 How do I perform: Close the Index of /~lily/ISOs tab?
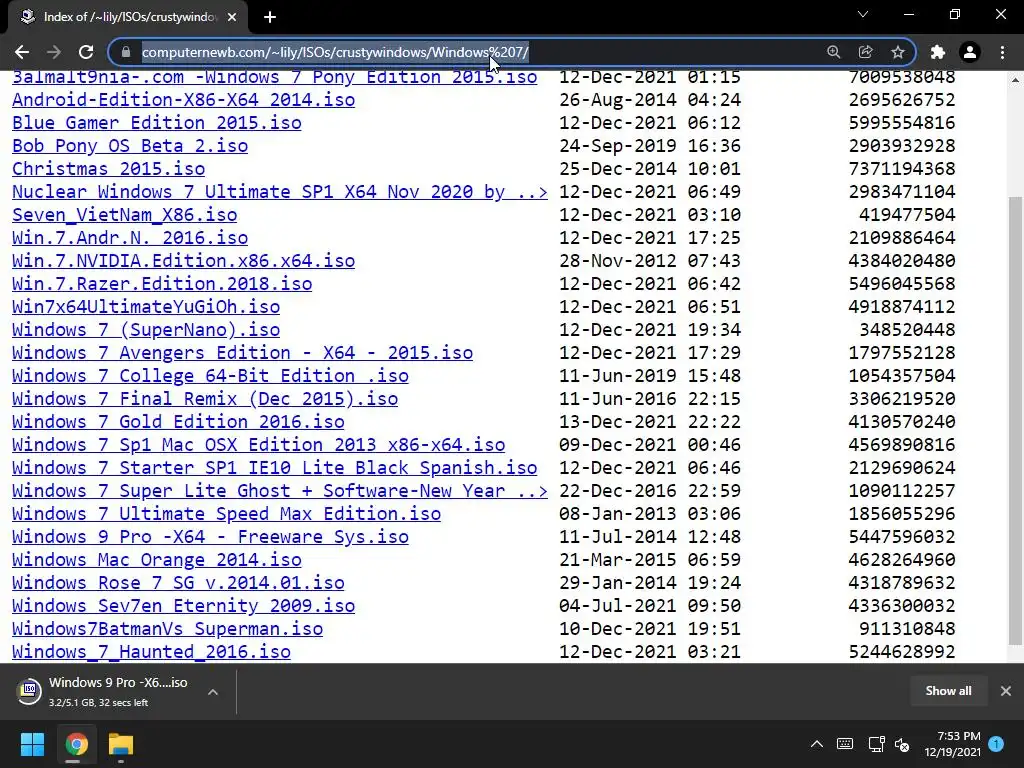tap(232, 17)
